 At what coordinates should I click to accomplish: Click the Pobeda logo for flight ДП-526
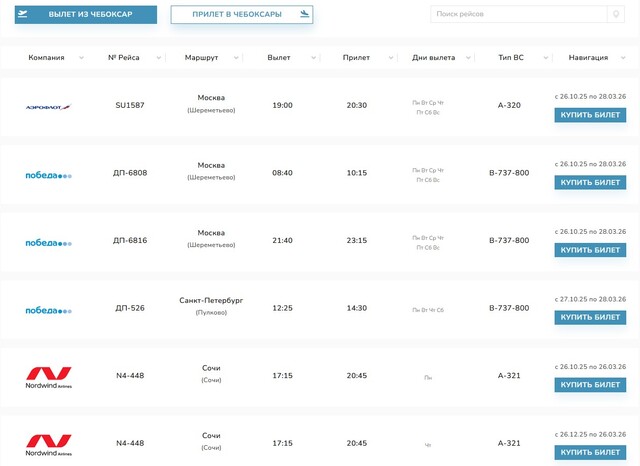click(48, 309)
